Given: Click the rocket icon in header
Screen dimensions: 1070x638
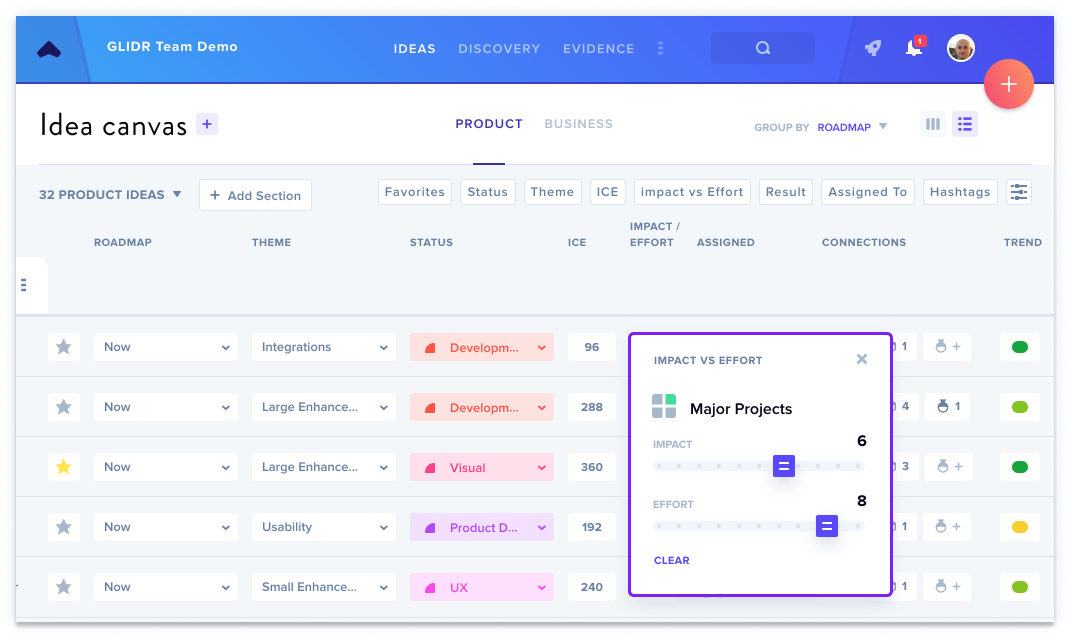Looking at the screenshot, I should [x=873, y=48].
